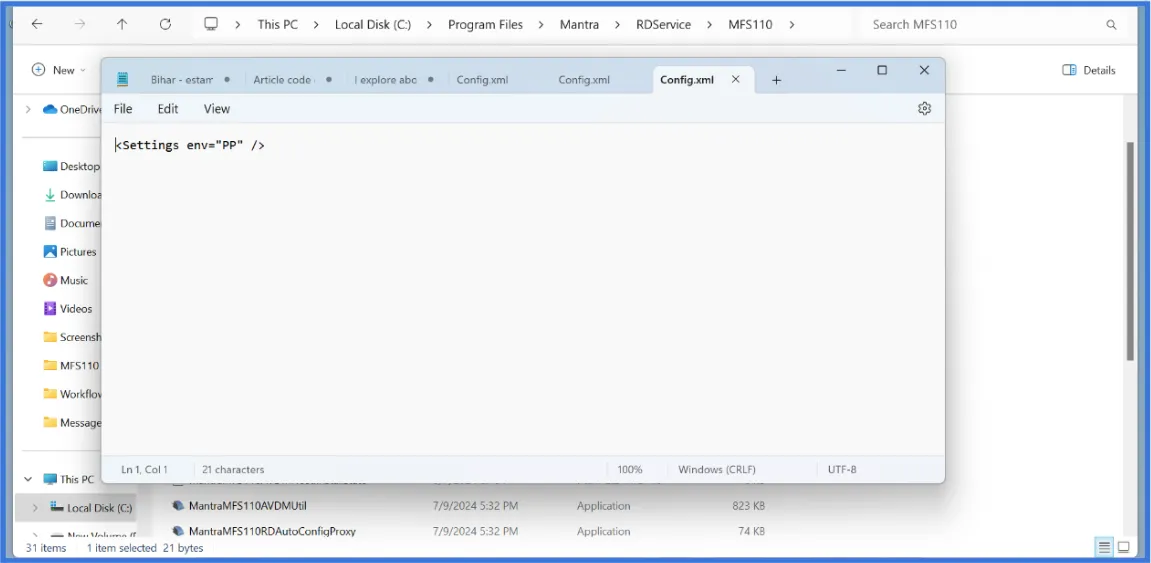1151x563 pixels.
Task: Click Ln 1, Col 1 status indicator
Action: [145, 469]
